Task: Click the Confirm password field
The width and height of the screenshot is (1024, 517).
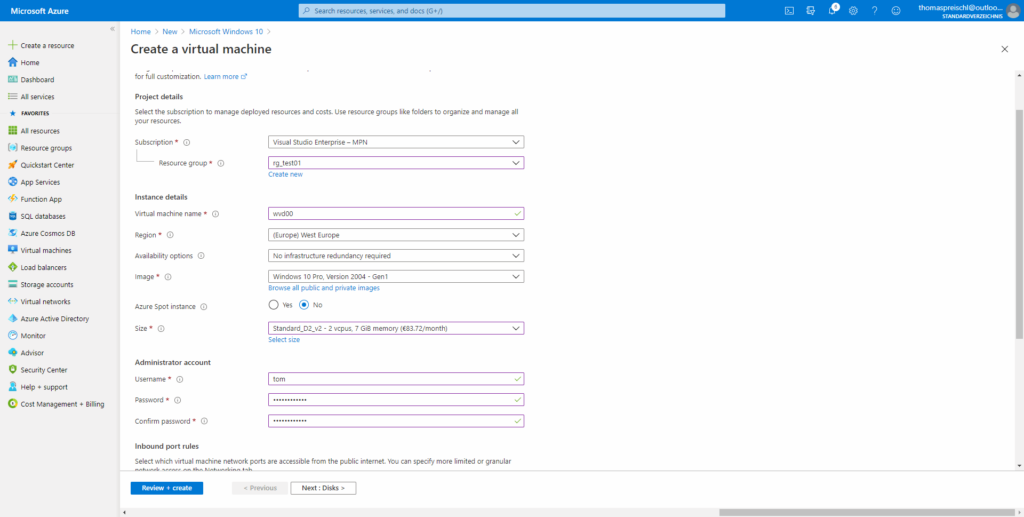Action: pyautogui.click(x=396, y=421)
